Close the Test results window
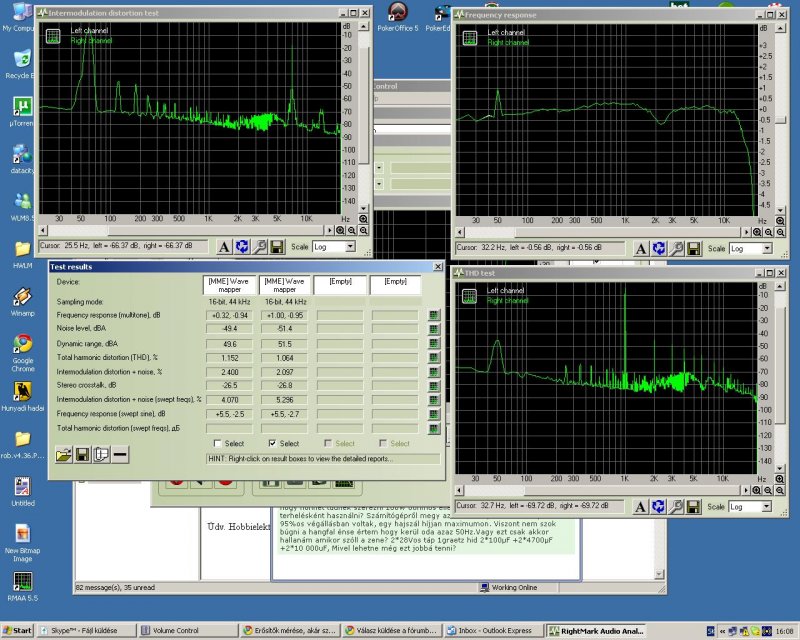The height and width of the screenshot is (640, 800). click(x=438, y=266)
